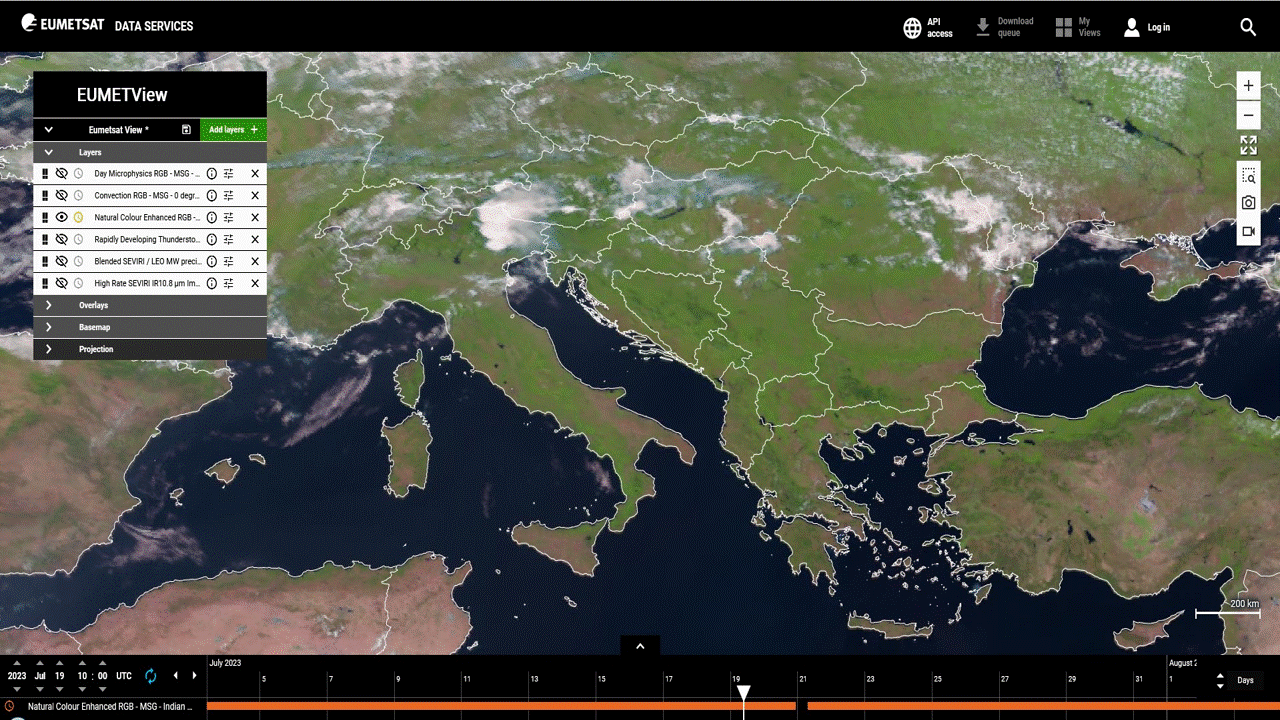Screen dimensions: 1280x720
Task: Expand the Projection section
Action: pos(48,349)
